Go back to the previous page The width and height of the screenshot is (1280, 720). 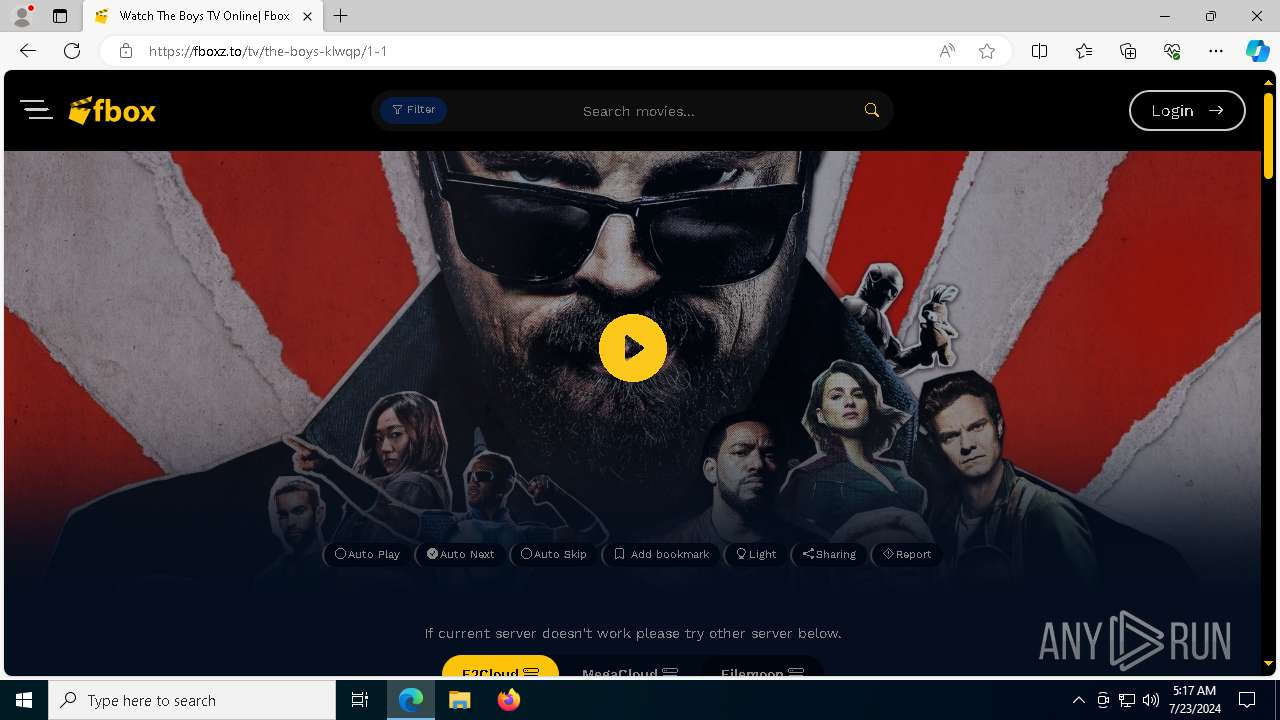pos(28,51)
